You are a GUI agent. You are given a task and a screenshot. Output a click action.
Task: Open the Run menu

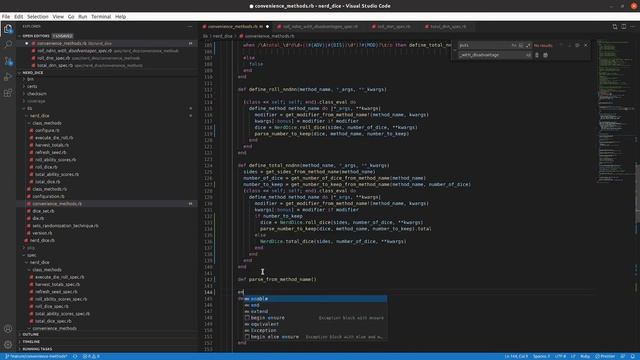coord(82,17)
